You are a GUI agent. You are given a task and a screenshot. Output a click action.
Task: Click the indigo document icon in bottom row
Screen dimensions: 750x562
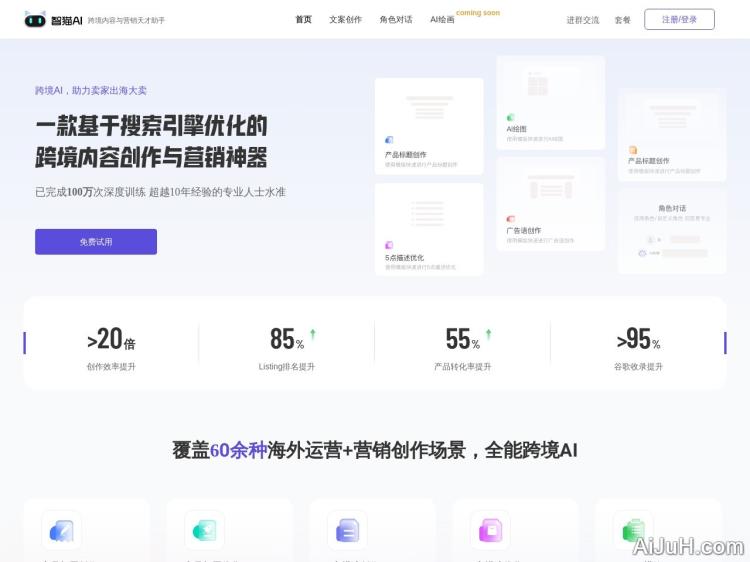point(347,530)
